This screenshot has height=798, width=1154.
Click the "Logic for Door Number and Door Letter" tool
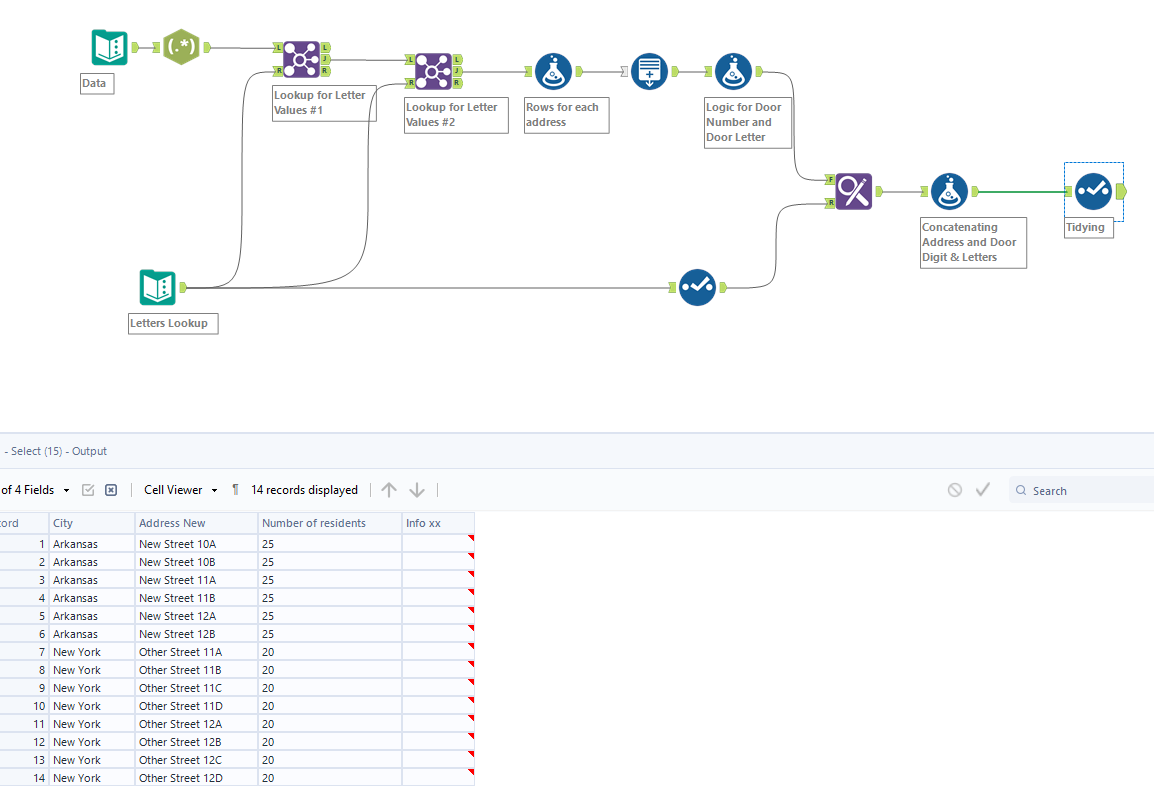pos(733,71)
